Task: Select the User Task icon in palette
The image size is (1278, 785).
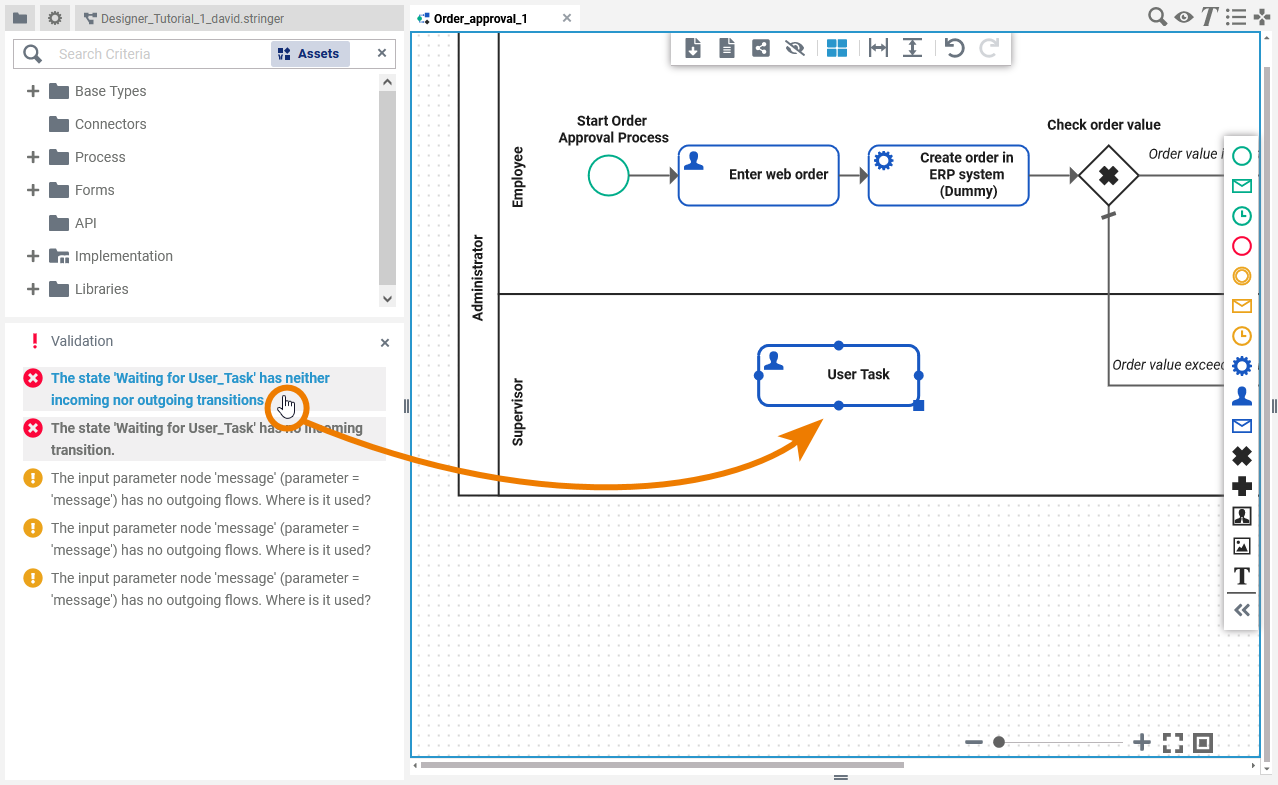Action: coord(1241,396)
